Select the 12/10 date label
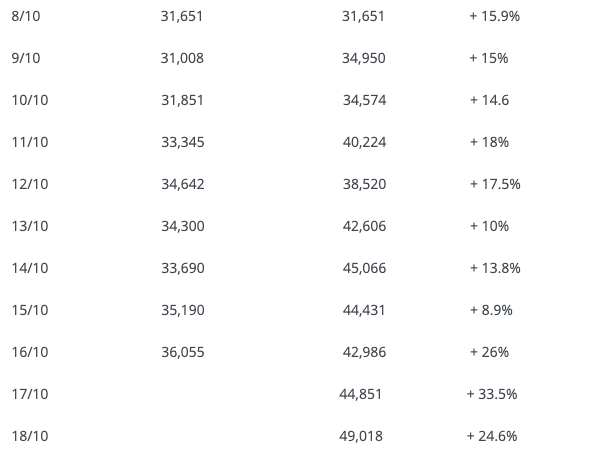The image size is (616, 457). click(30, 184)
